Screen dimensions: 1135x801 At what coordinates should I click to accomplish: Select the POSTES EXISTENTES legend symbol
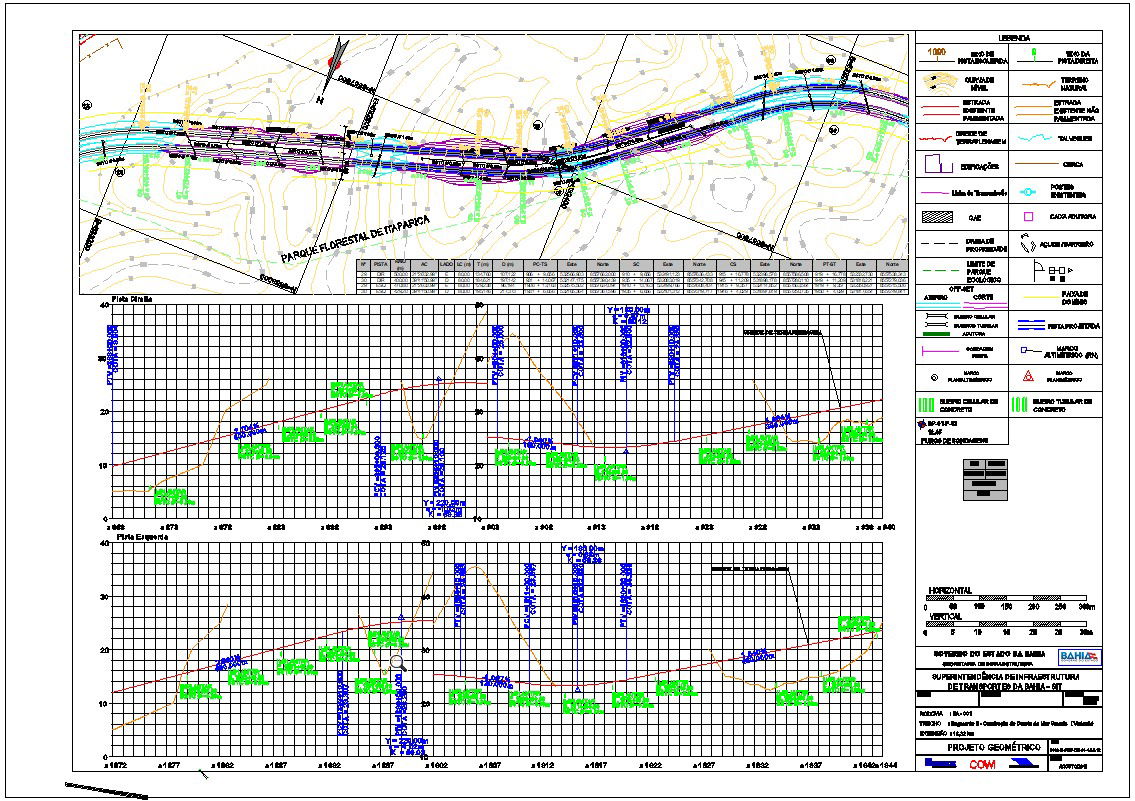[1027, 189]
